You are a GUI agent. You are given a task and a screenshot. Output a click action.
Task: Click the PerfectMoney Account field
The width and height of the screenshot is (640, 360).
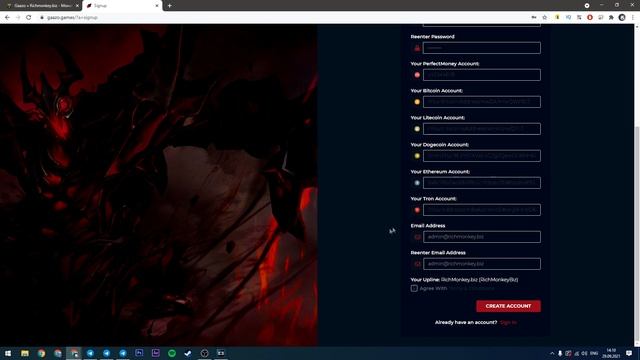click(482, 75)
